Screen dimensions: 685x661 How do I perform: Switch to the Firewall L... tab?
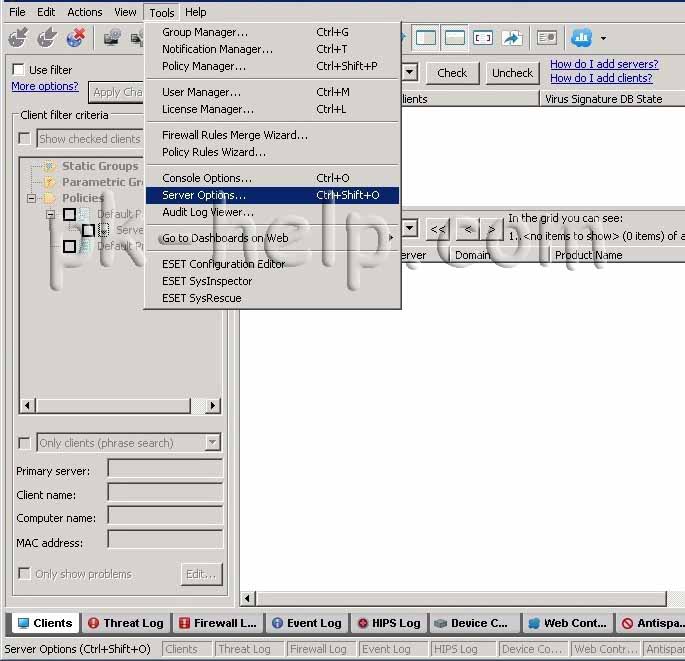(218, 623)
